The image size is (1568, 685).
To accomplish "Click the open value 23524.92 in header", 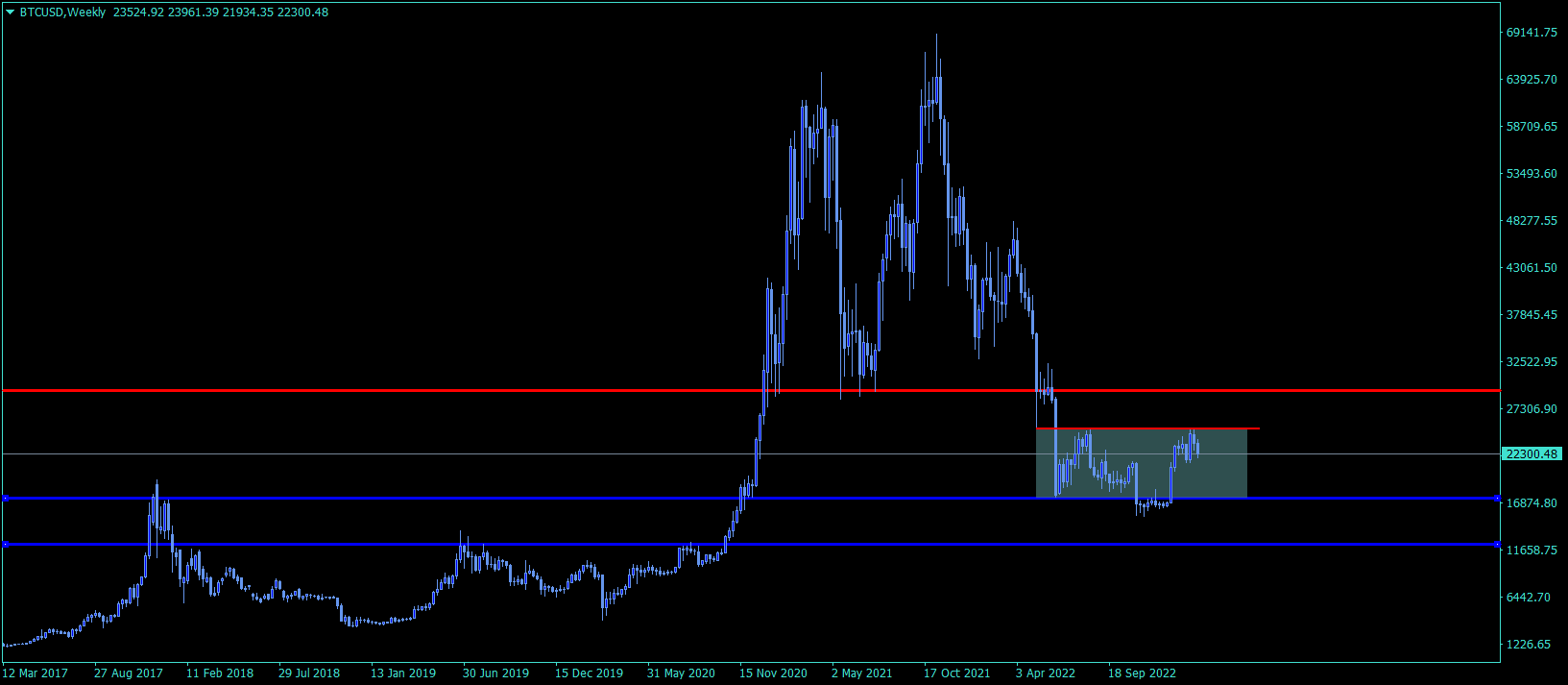I will [x=137, y=12].
